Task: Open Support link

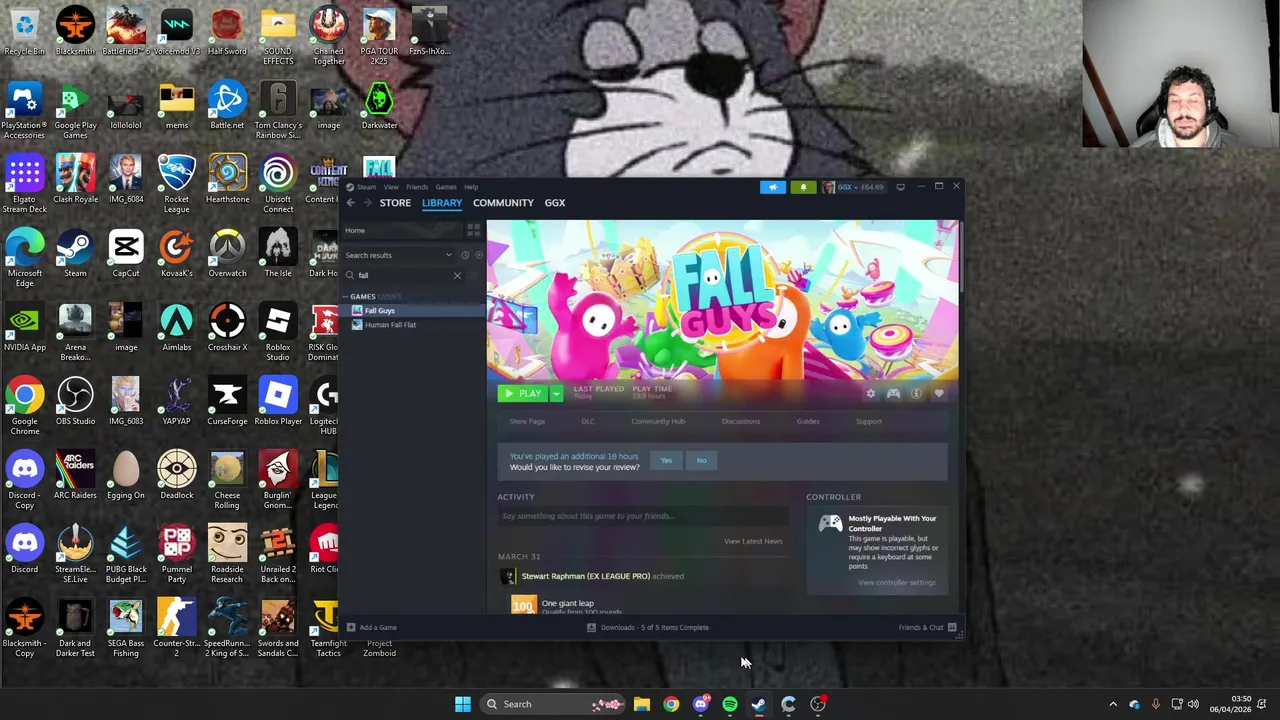Action: click(x=869, y=421)
